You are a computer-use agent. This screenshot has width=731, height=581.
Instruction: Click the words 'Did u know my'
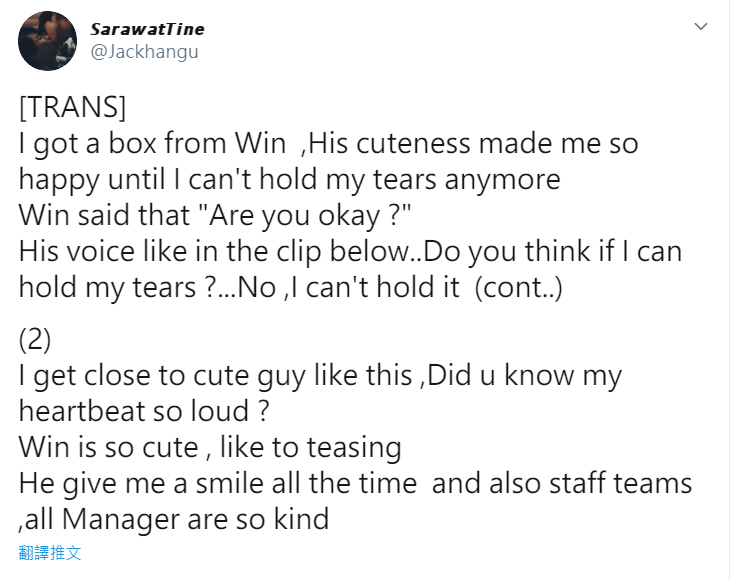tap(524, 375)
